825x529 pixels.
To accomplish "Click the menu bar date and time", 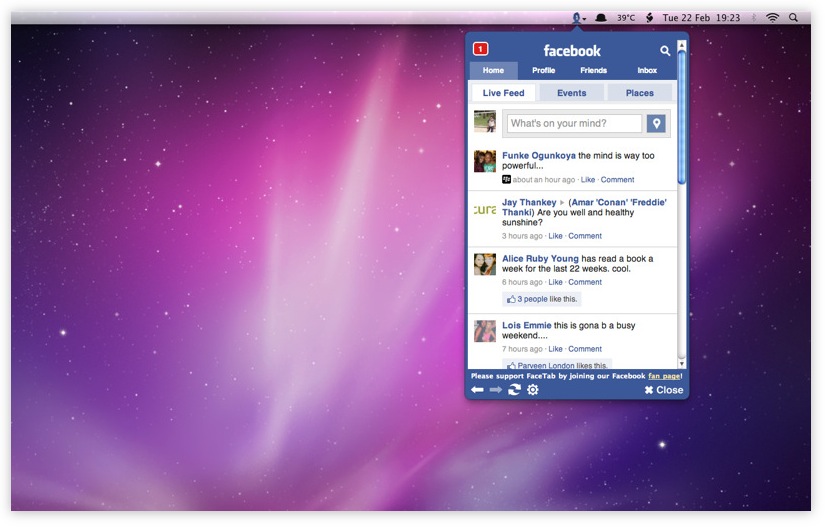I will (x=701, y=18).
